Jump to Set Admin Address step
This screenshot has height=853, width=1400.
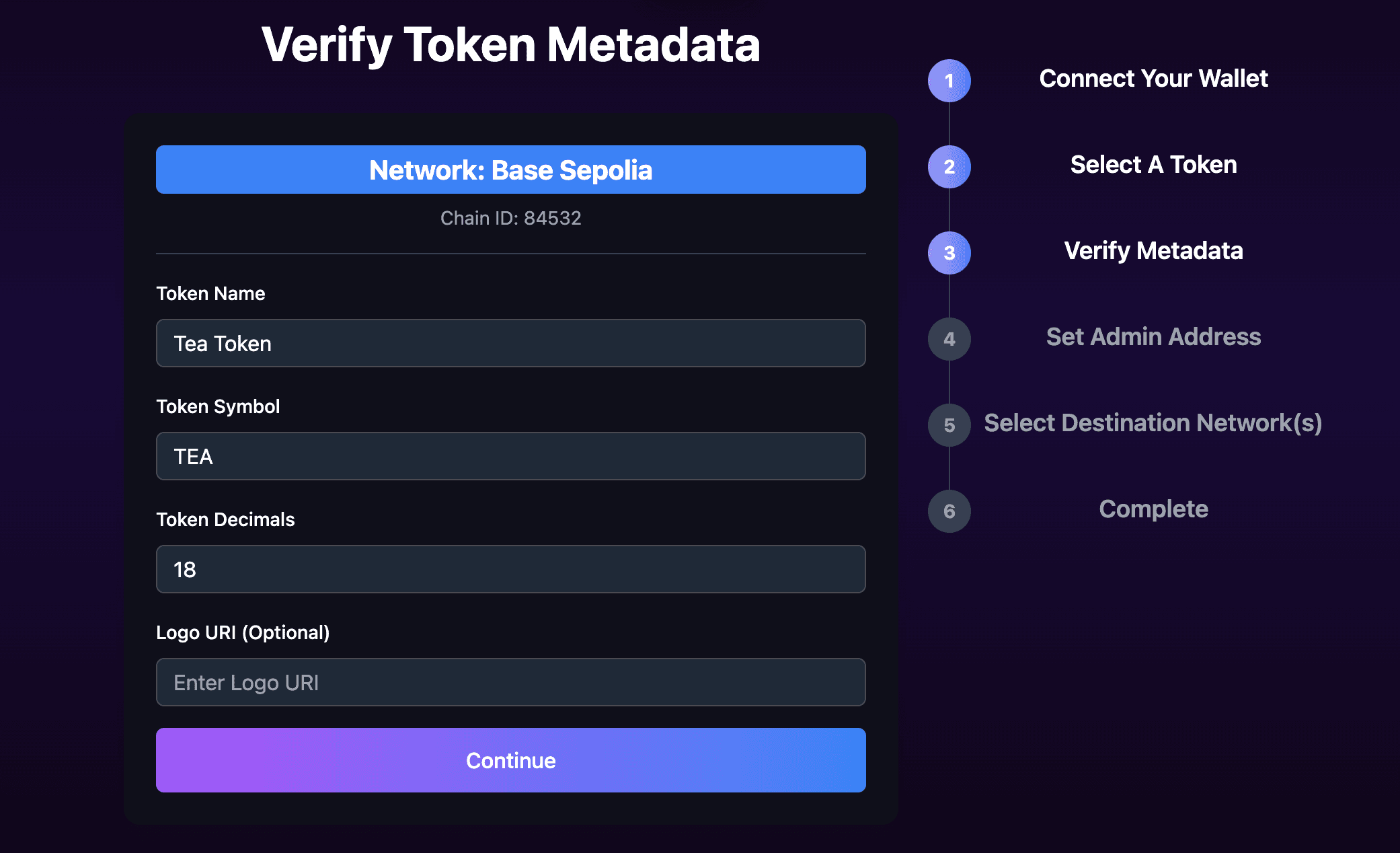[1153, 337]
